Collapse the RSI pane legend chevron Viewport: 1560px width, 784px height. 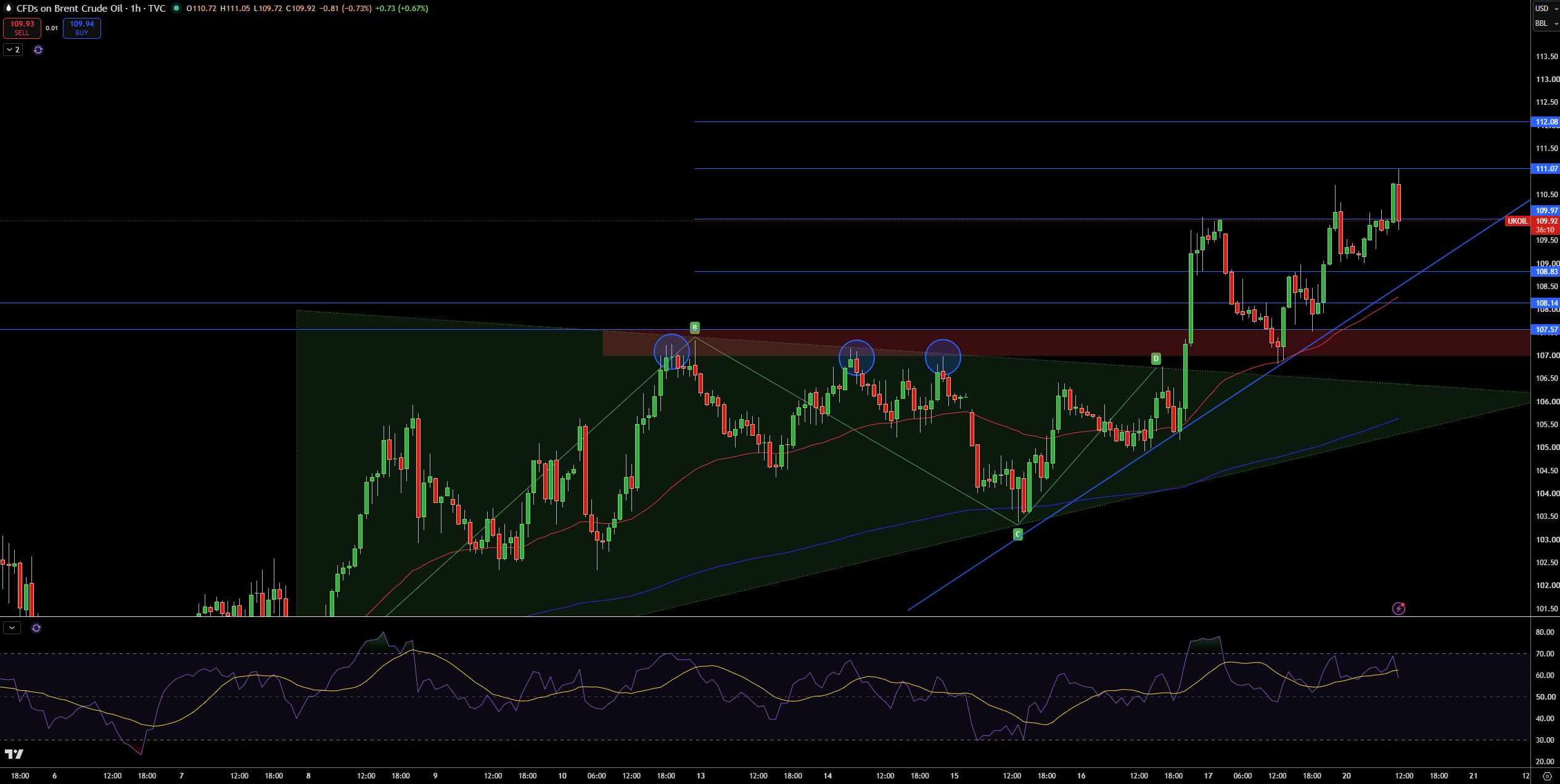tap(12, 628)
